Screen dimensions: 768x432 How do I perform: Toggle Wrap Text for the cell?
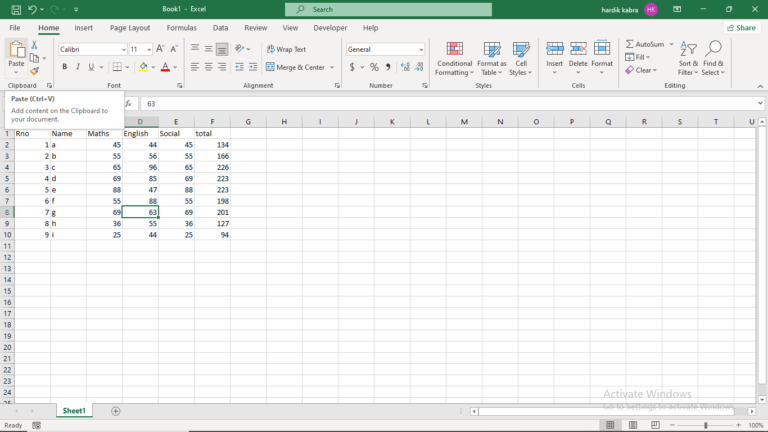(x=287, y=49)
